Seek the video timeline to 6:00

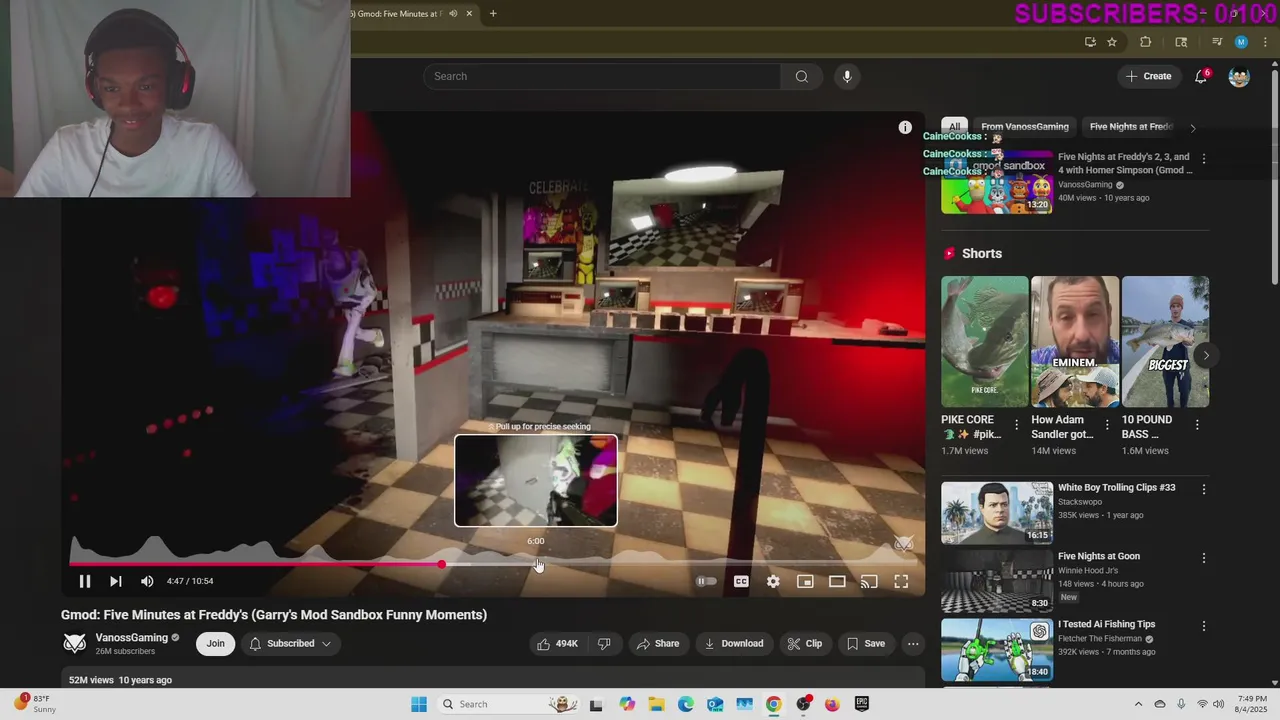(x=537, y=565)
